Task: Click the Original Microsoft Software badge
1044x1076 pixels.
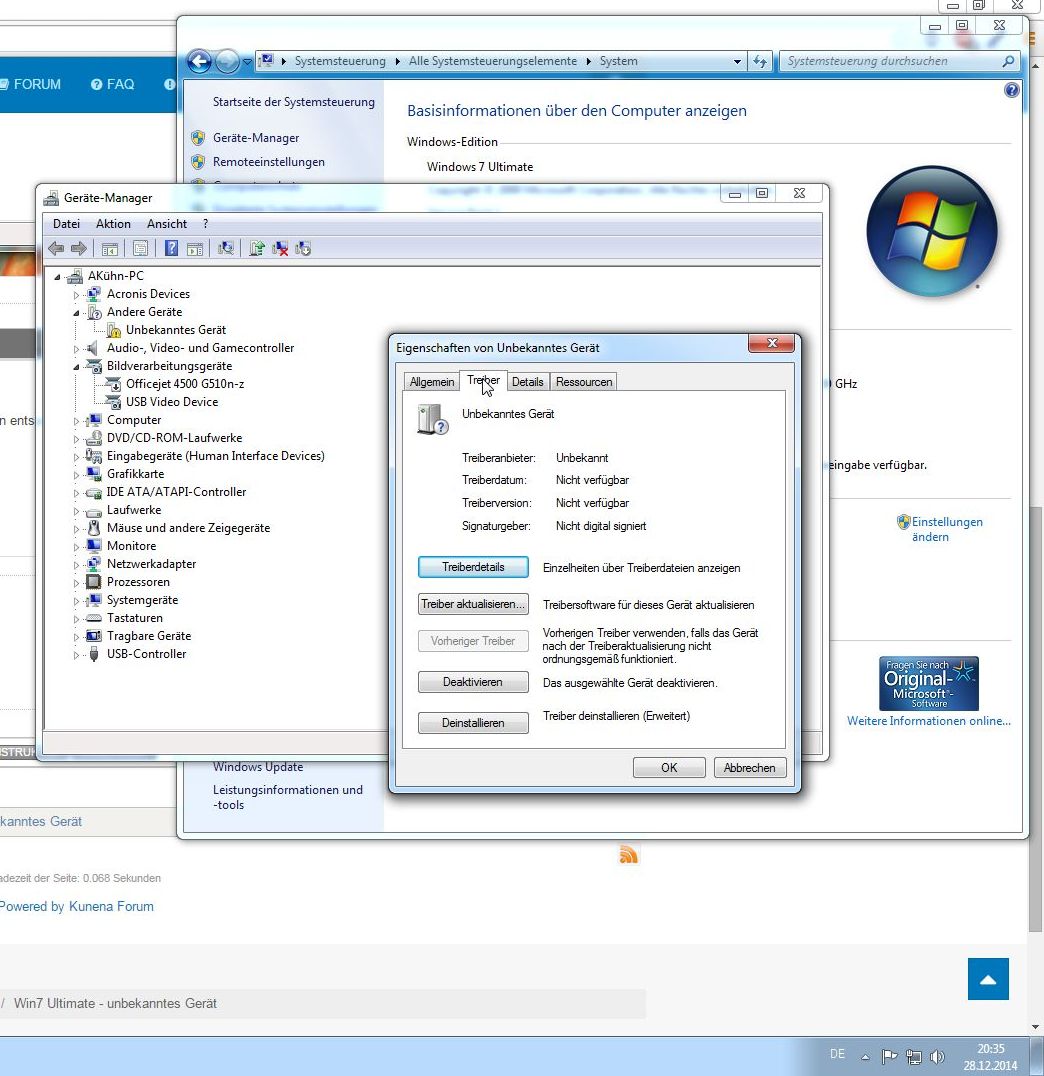Action: (x=929, y=683)
